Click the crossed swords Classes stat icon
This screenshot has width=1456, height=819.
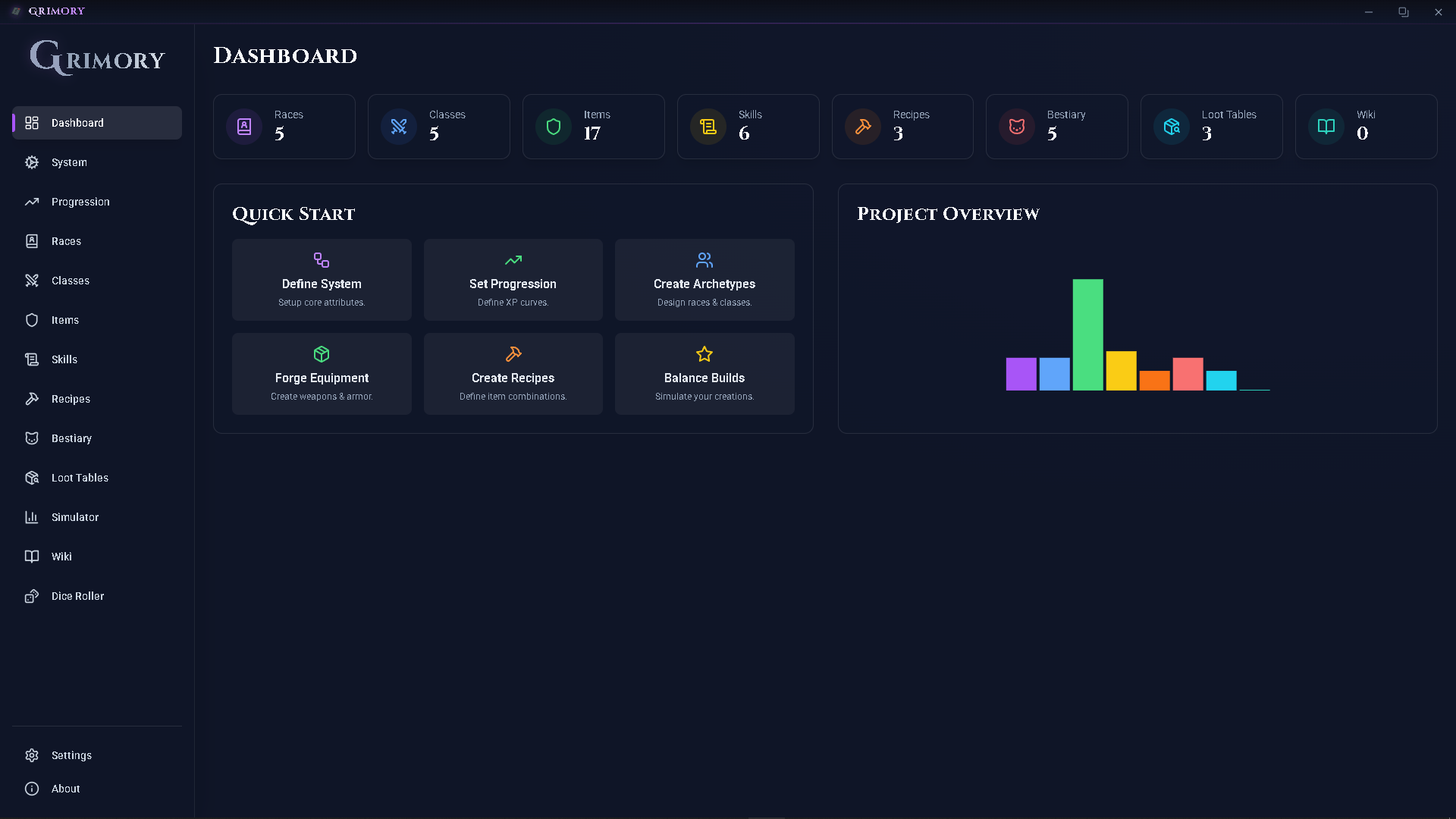pyautogui.click(x=399, y=127)
